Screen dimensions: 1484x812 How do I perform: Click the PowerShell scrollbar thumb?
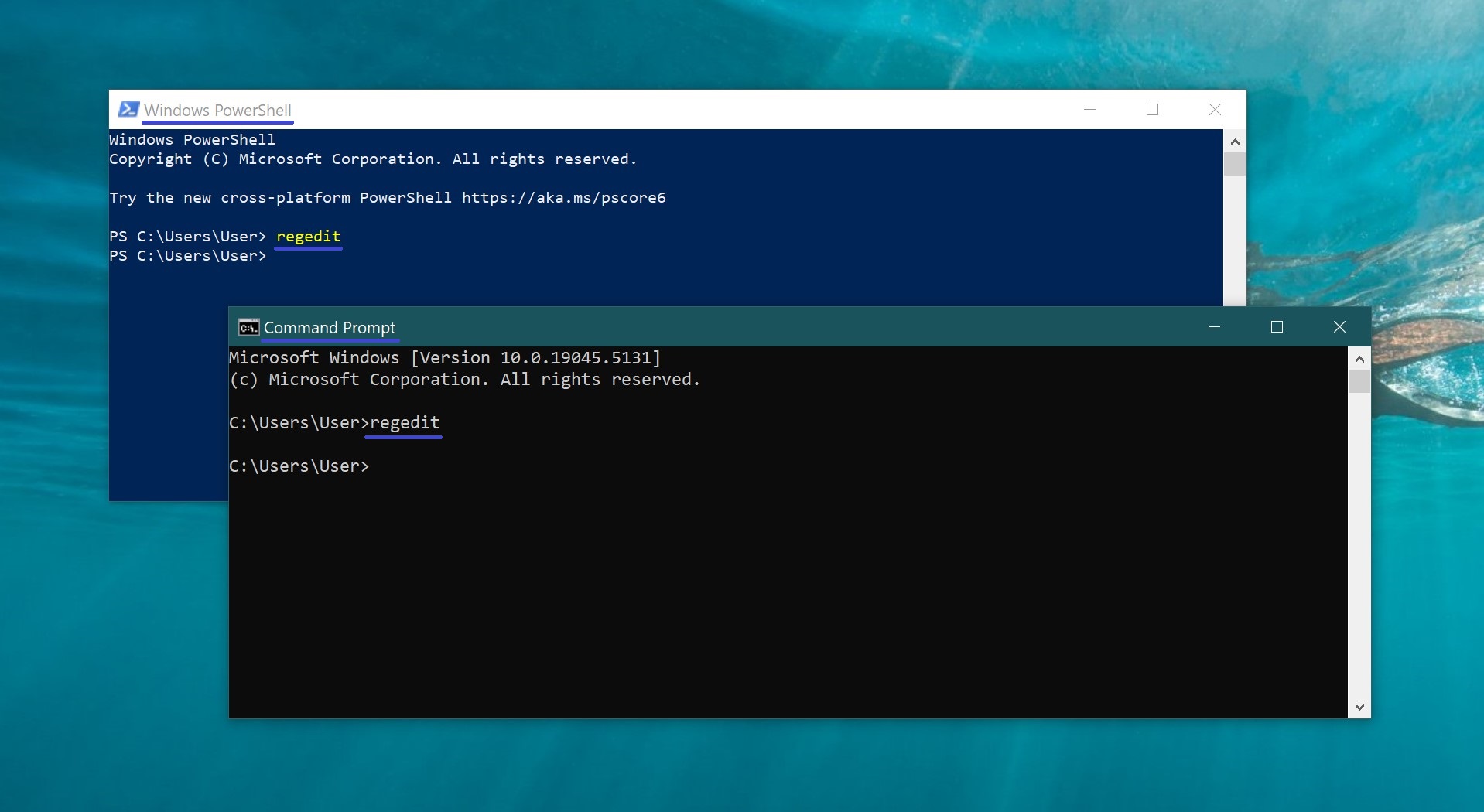pos(1235,164)
